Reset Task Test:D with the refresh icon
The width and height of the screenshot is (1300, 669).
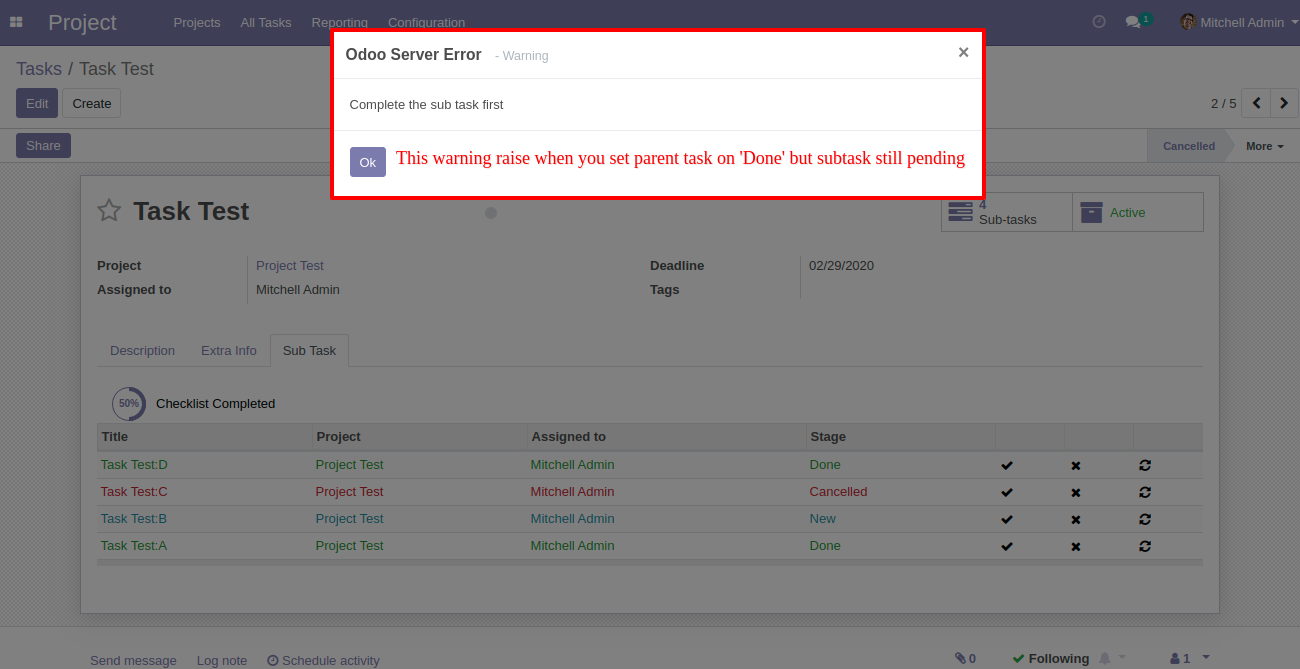[x=1145, y=465]
